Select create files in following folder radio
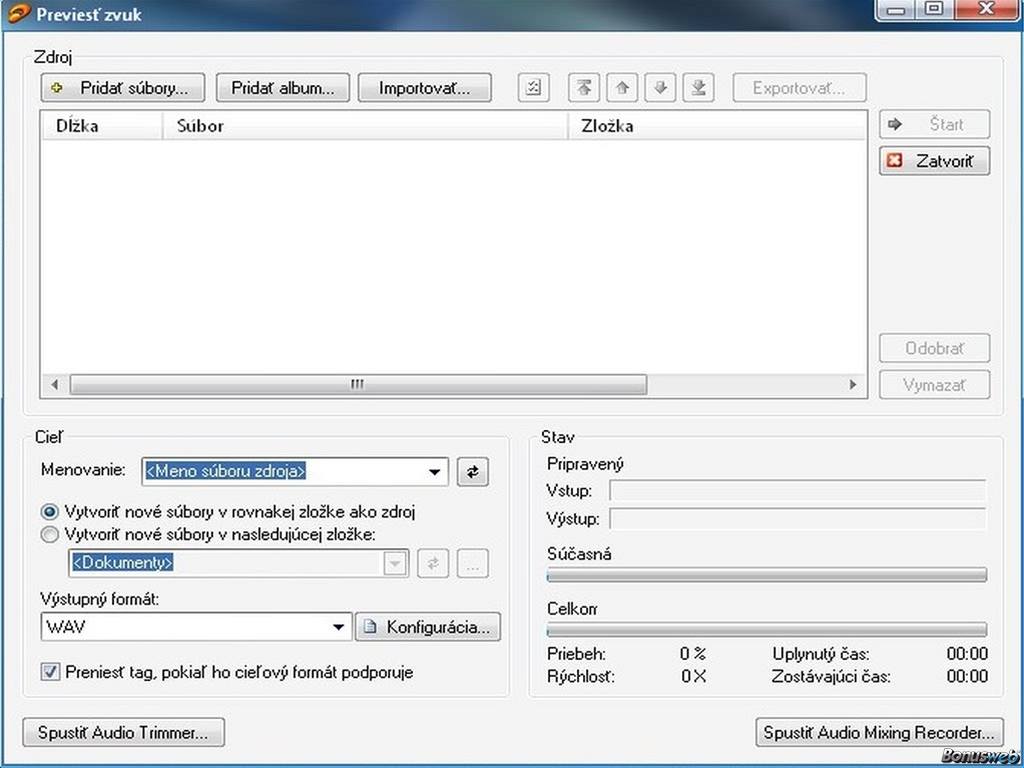1024x768 pixels. [x=50, y=535]
